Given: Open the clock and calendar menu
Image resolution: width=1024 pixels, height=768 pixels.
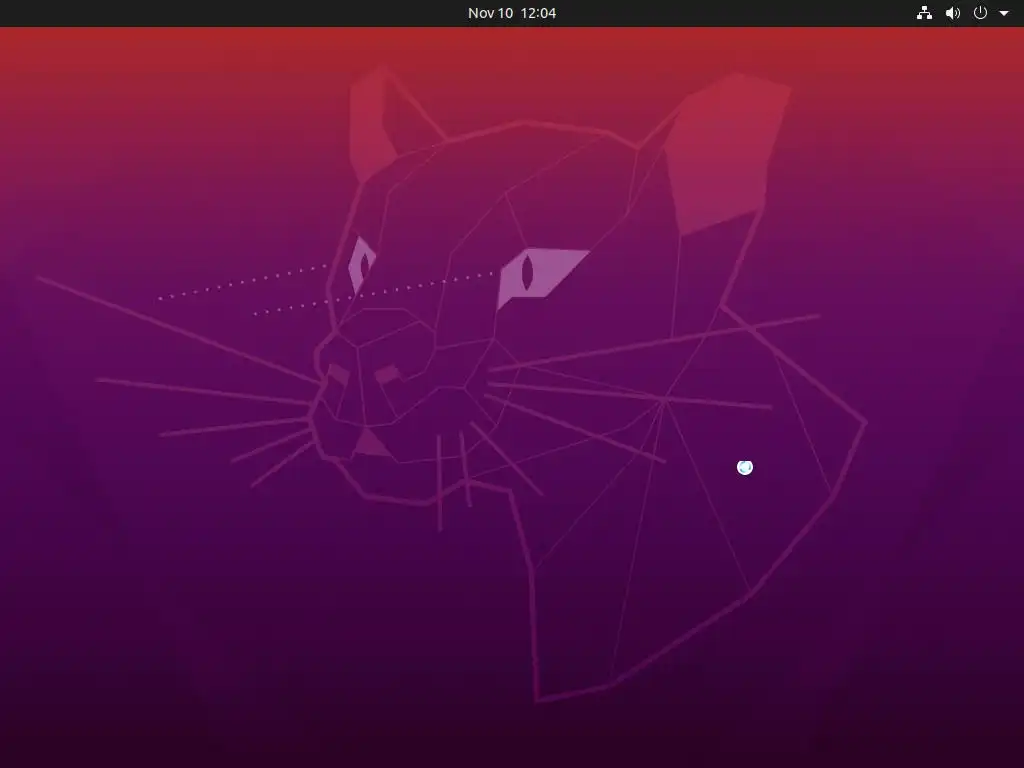Looking at the screenshot, I should click(x=511, y=13).
